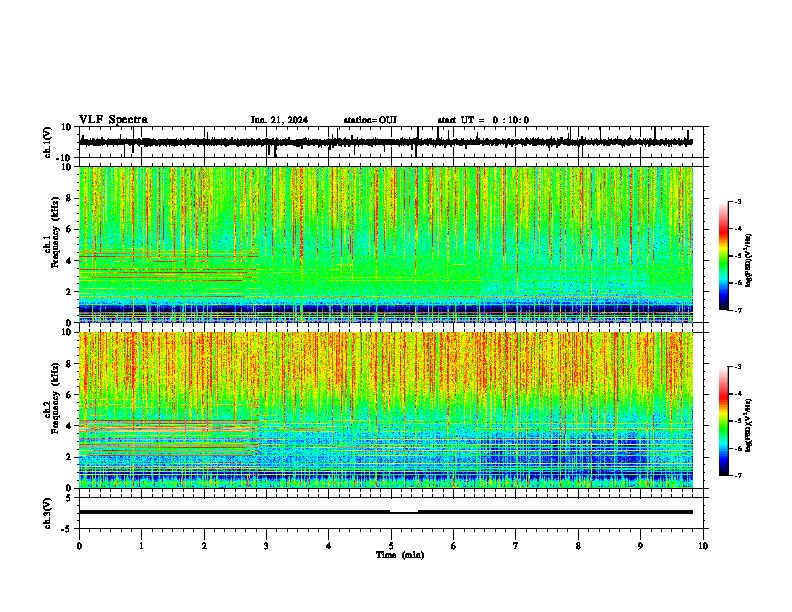Click the "ch.3(V)" axis label
Image resolution: width=792 pixels, height=612 pixels.
click(x=48, y=513)
